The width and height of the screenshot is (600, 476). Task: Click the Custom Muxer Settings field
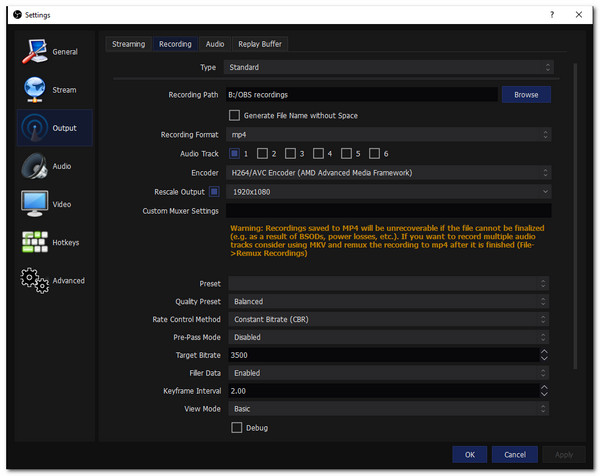click(x=388, y=210)
